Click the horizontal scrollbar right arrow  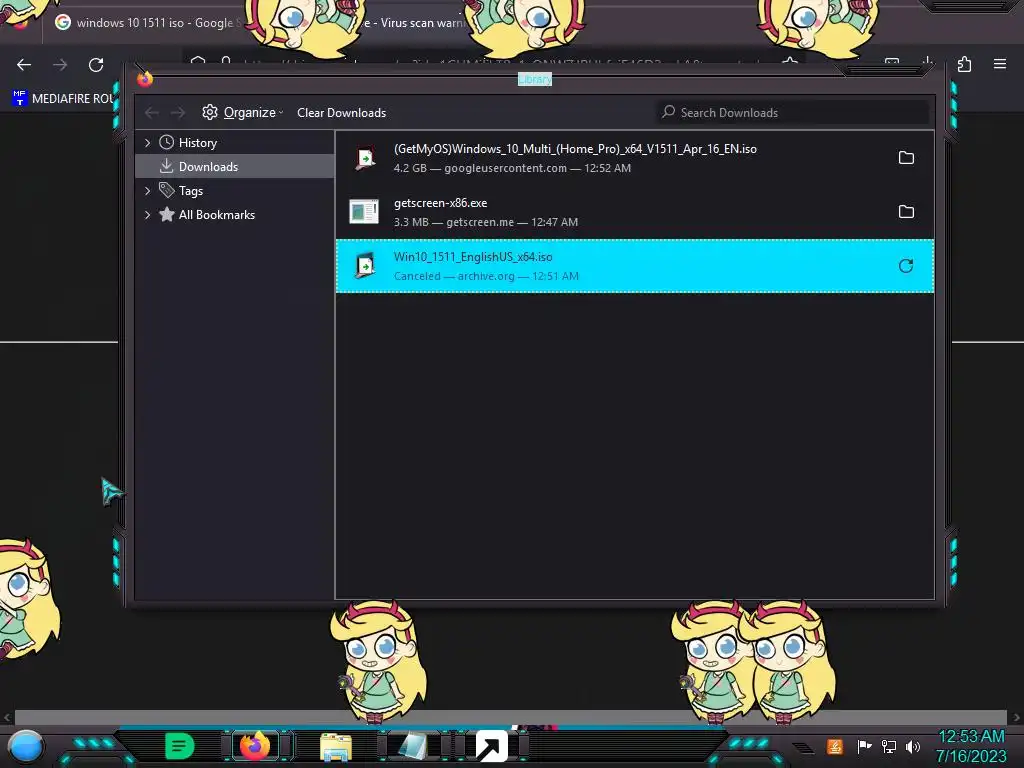tap(1016, 717)
